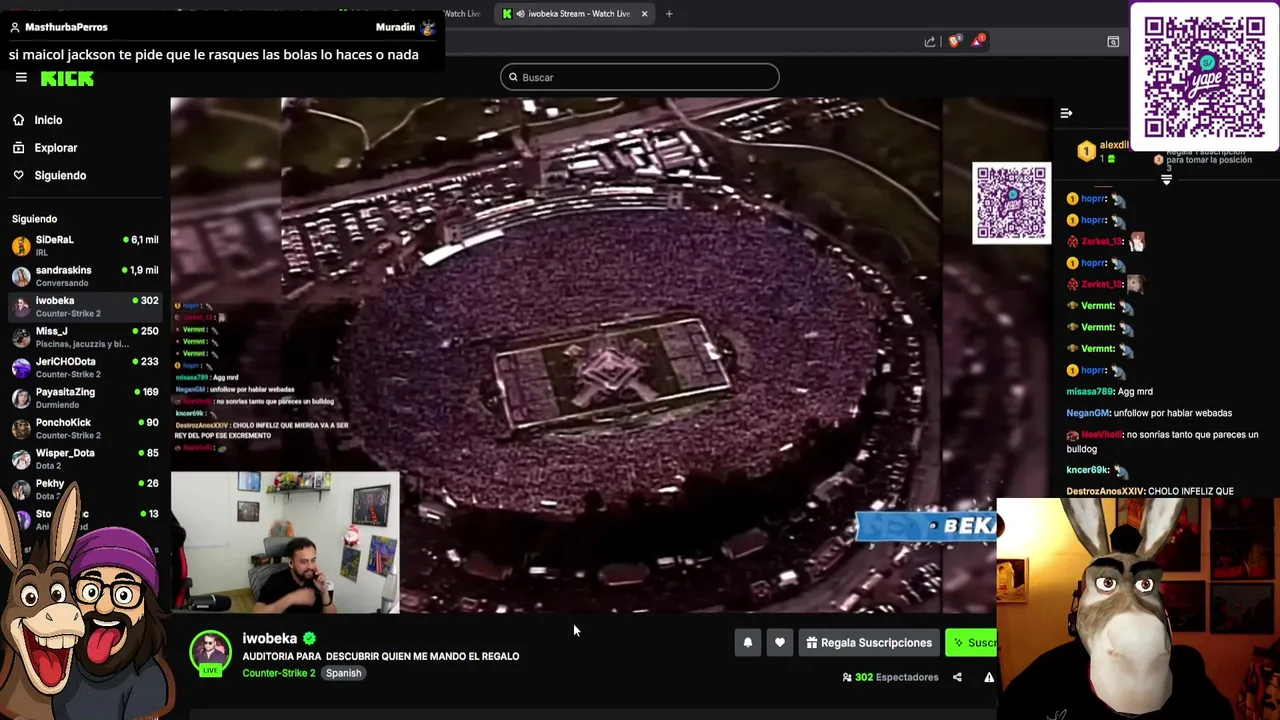1280x720 pixels.
Task: Open SiDeRaL channel in following list
Action: 84,246
